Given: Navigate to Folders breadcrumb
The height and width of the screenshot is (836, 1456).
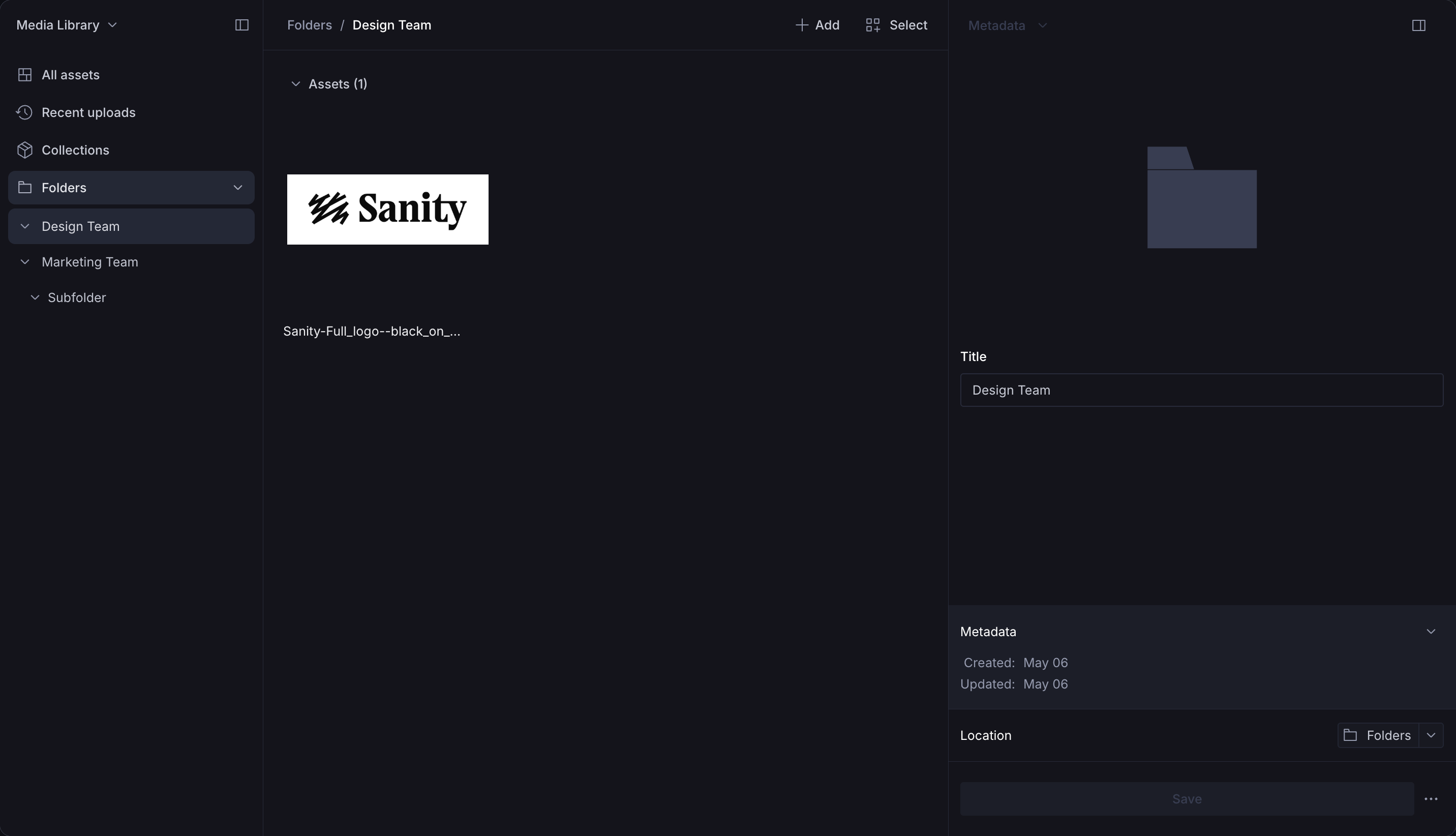Looking at the screenshot, I should [309, 25].
